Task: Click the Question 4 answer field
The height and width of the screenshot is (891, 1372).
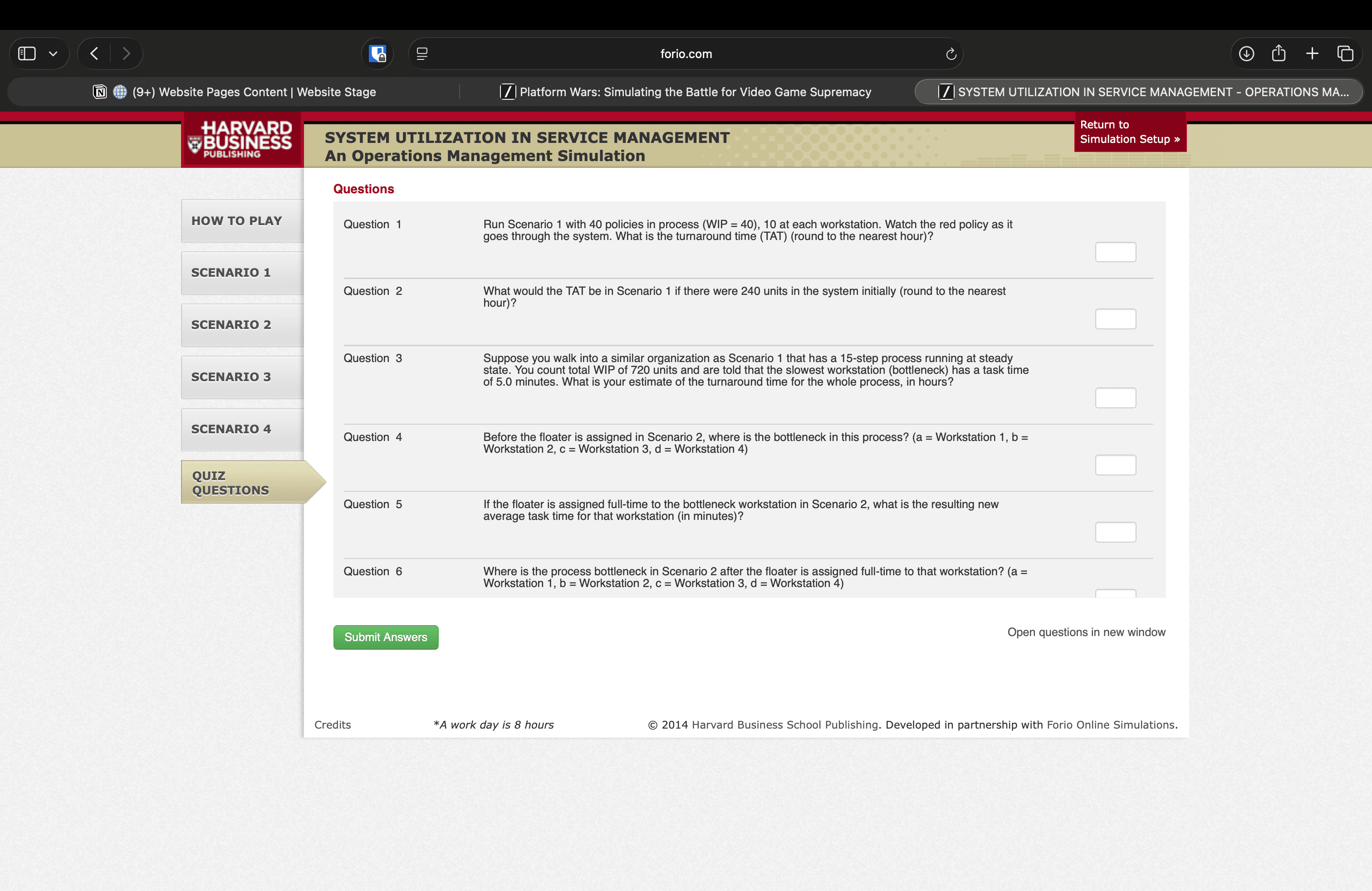Action: point(1115,465)
